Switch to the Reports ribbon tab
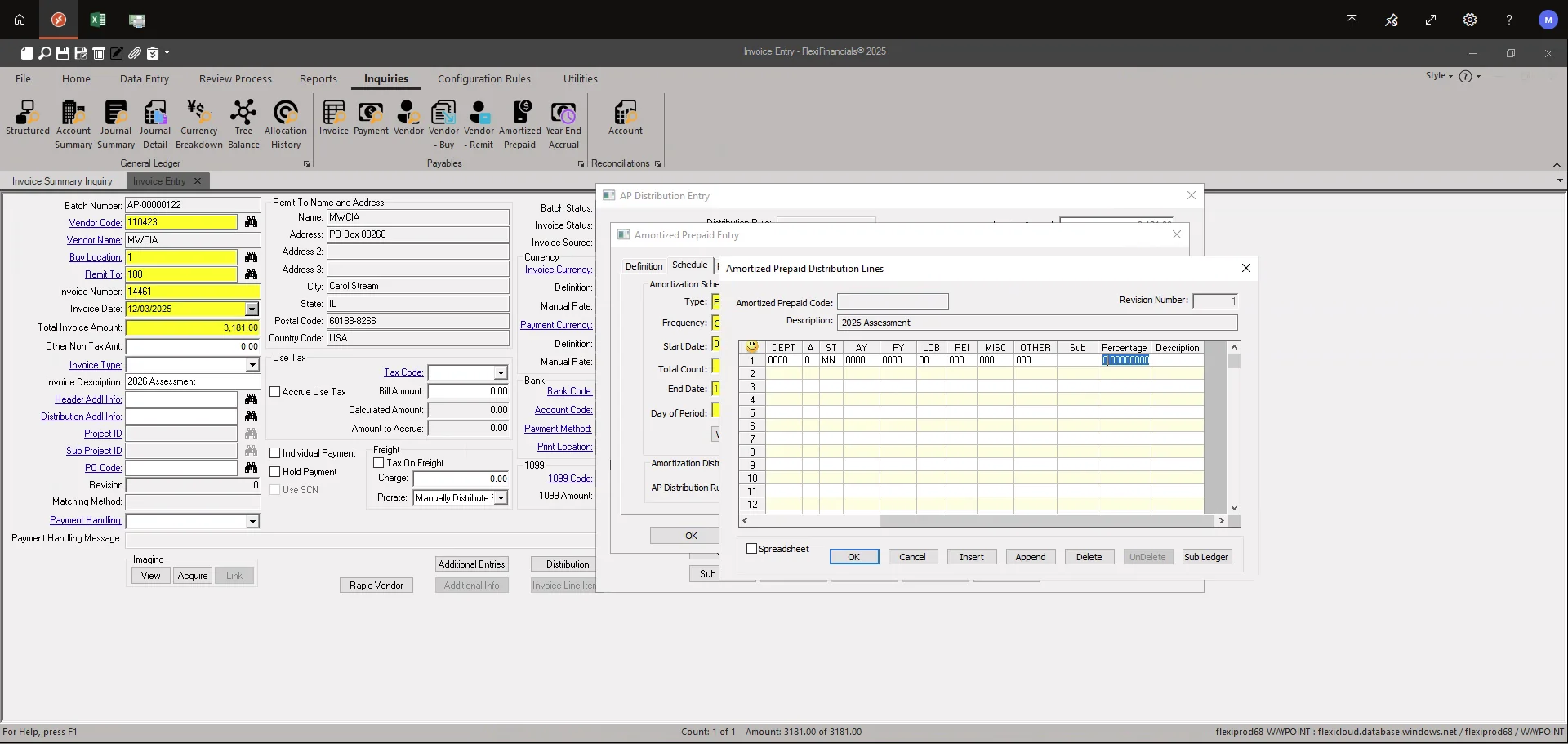 pos(318,78)
